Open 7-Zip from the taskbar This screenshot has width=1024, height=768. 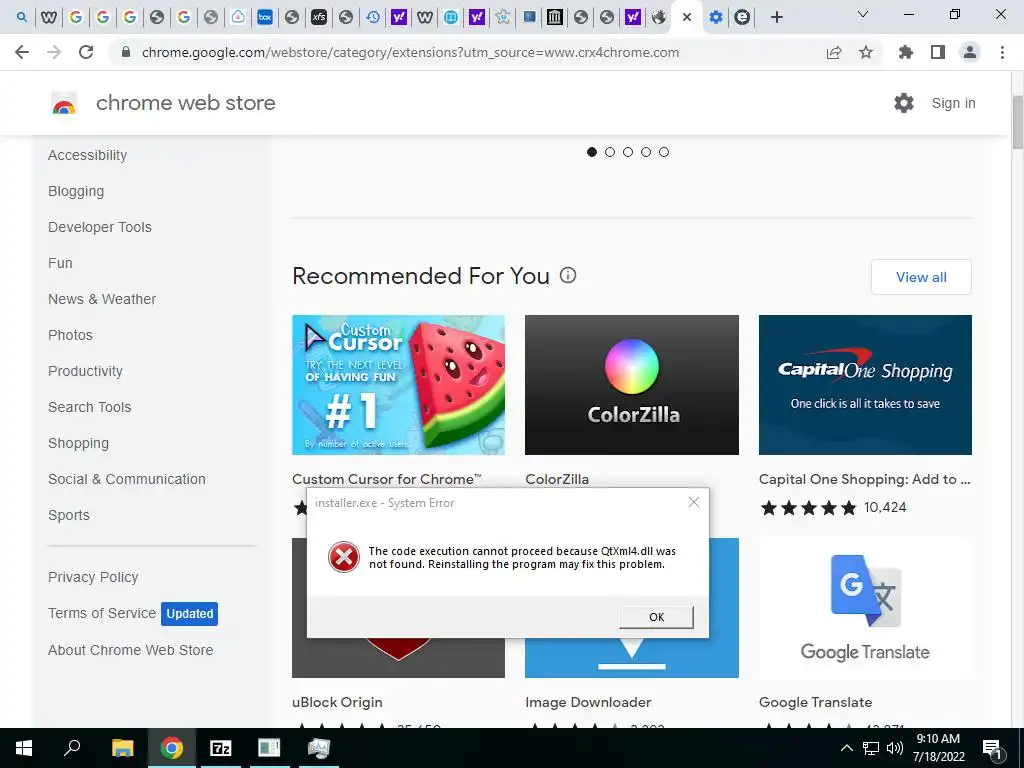click(x=221, y=748)
